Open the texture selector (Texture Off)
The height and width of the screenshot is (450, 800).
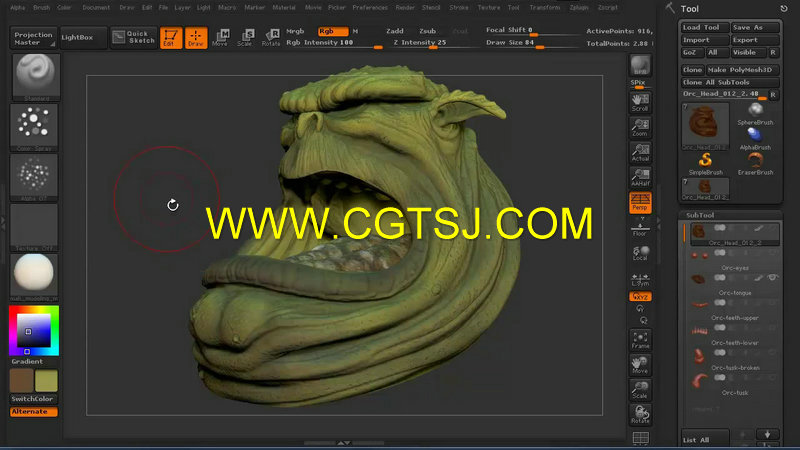34,228
